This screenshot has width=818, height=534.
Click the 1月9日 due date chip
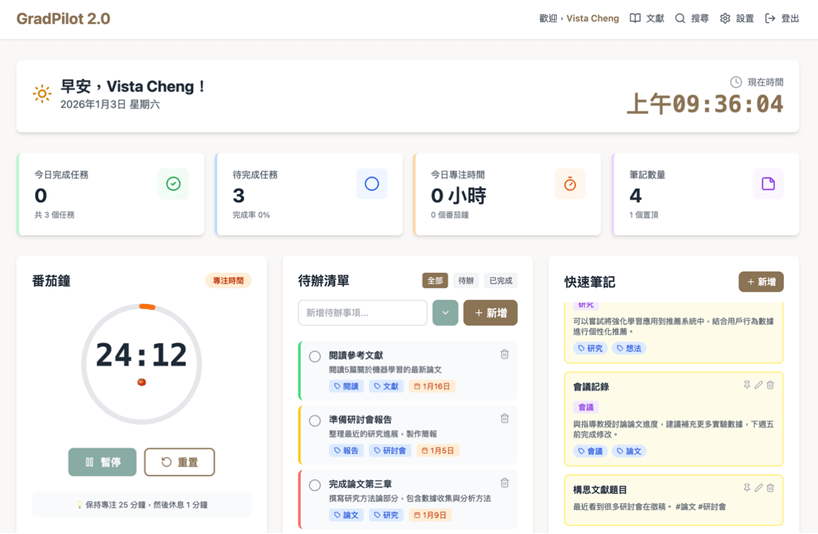(430, 515)
